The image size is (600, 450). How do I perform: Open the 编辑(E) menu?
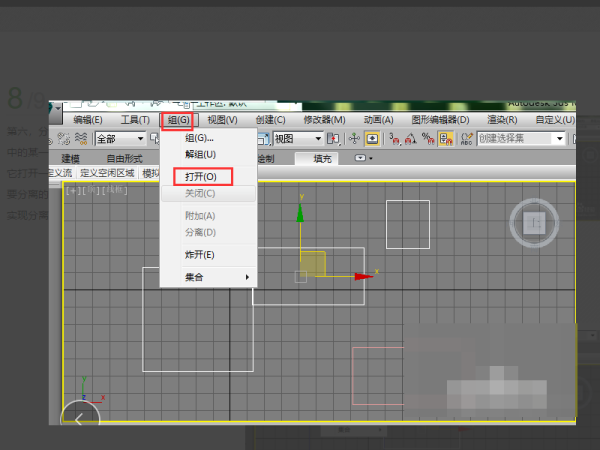[88, 120]
